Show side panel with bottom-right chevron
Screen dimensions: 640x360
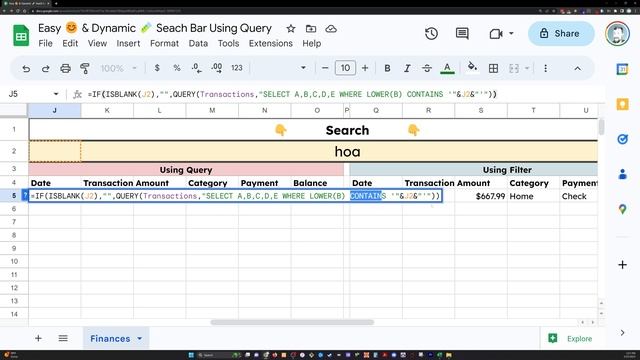pos(622,333)
